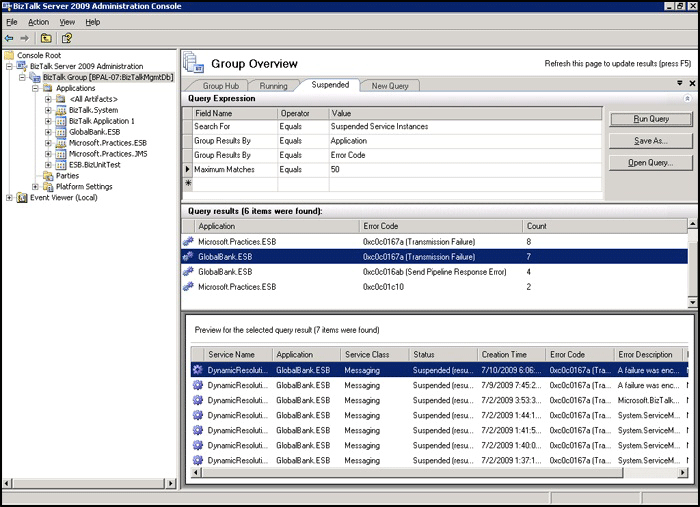Sort results by Count column header
Image resolution: width=700 pixels, height=507 pixels.
click(x=605, y=226)
